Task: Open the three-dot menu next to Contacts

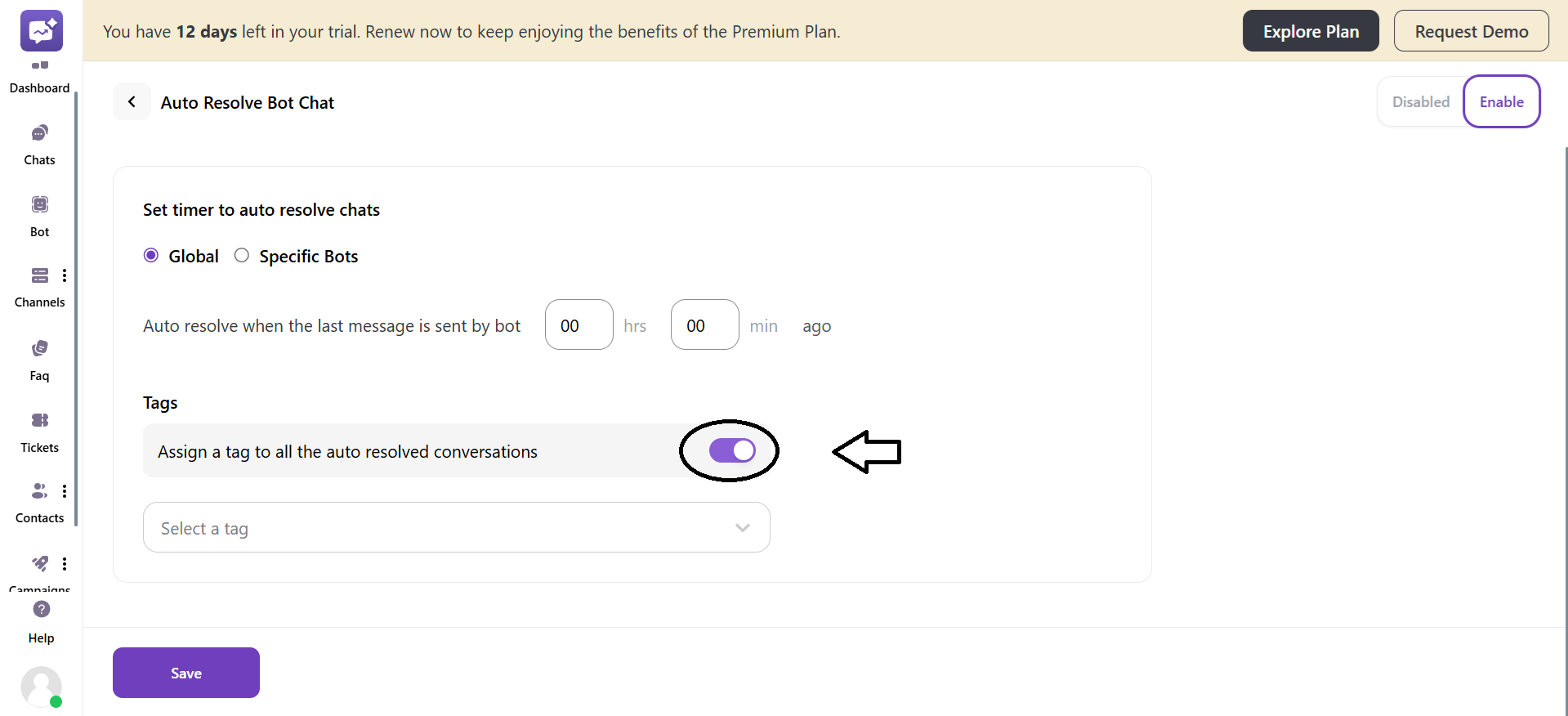Action: point(65,490)
